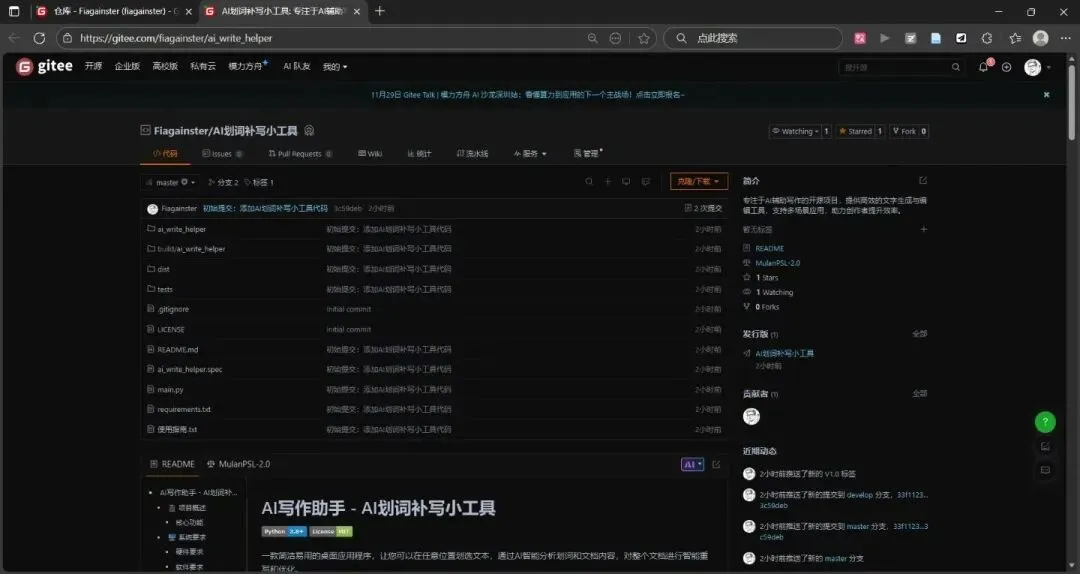Click the add file plus icon
This screenshot has width=1080, height=574.
pos(608,182)
